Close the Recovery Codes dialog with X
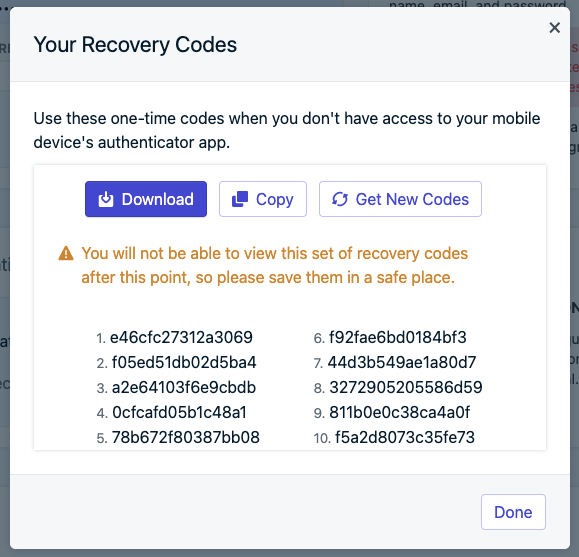Screen dimensions: 579x557 pos(555,28)
